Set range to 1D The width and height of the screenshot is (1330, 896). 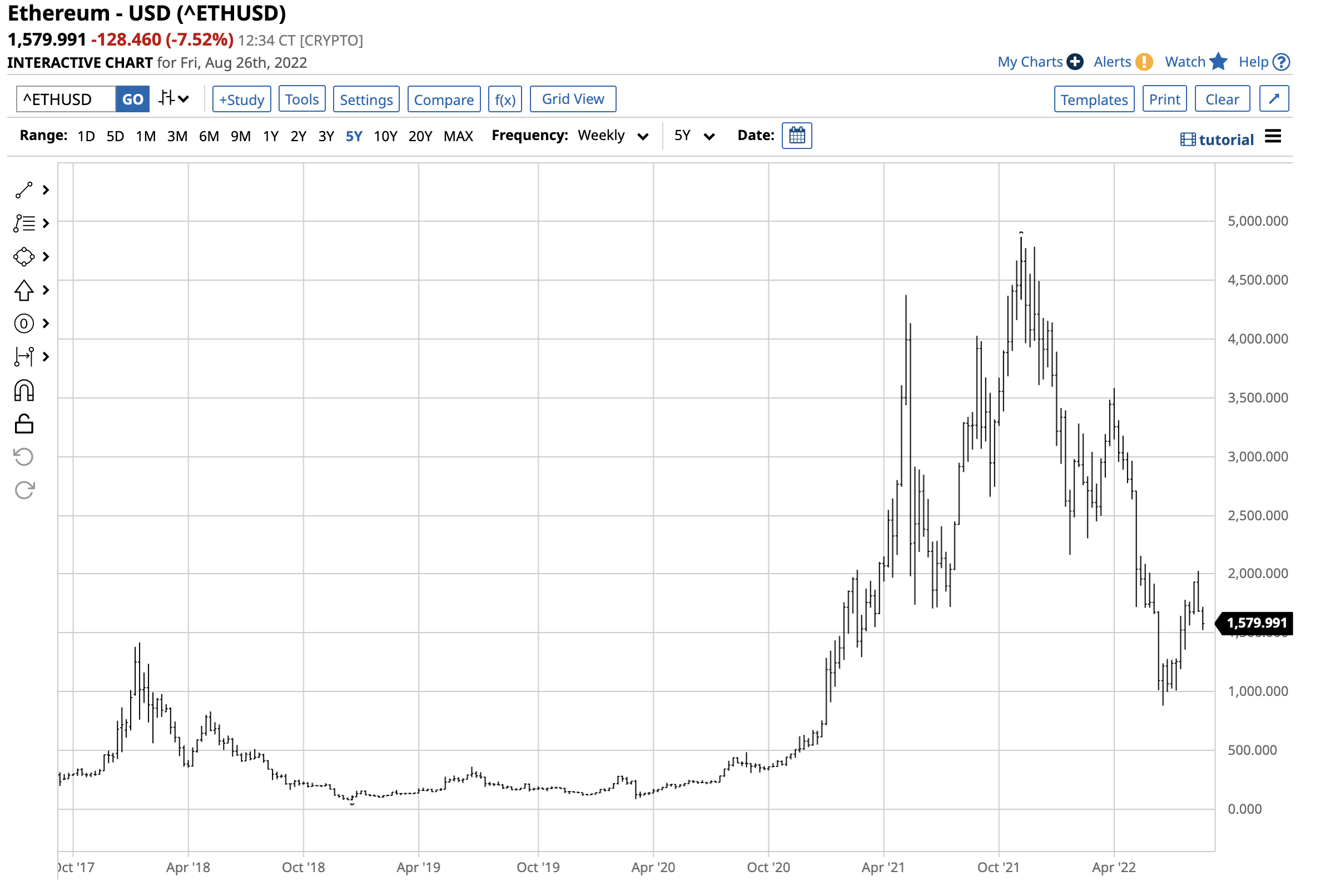click(x=86, y=136)
